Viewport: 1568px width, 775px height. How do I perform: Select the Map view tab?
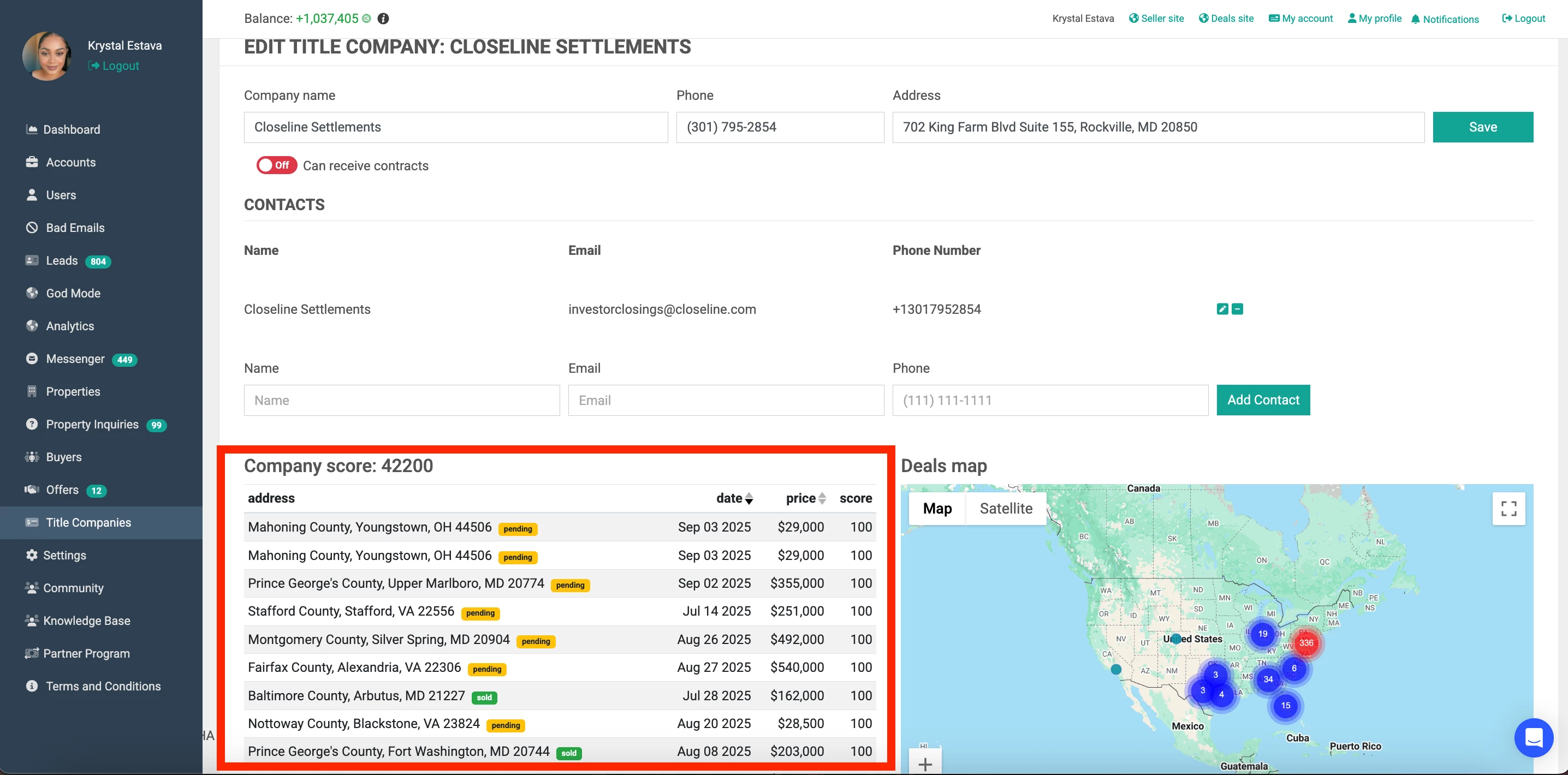point(937,508)
